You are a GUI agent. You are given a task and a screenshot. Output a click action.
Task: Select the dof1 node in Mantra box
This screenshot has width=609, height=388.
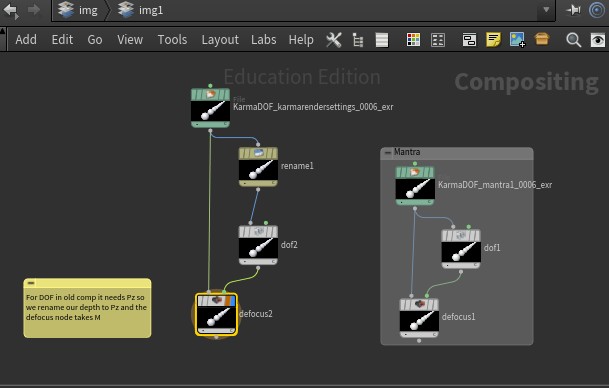coord(461,249)
